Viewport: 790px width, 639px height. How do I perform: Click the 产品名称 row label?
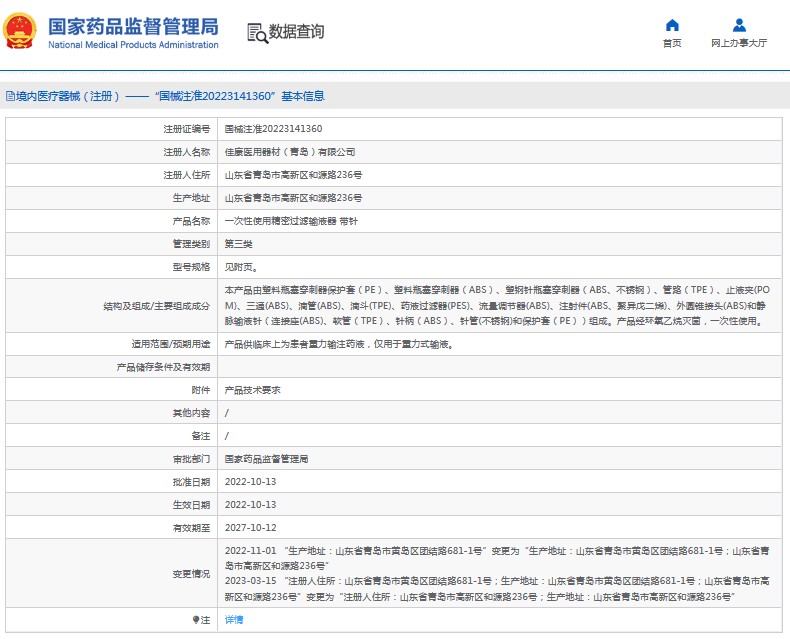[x=191, y=221]
